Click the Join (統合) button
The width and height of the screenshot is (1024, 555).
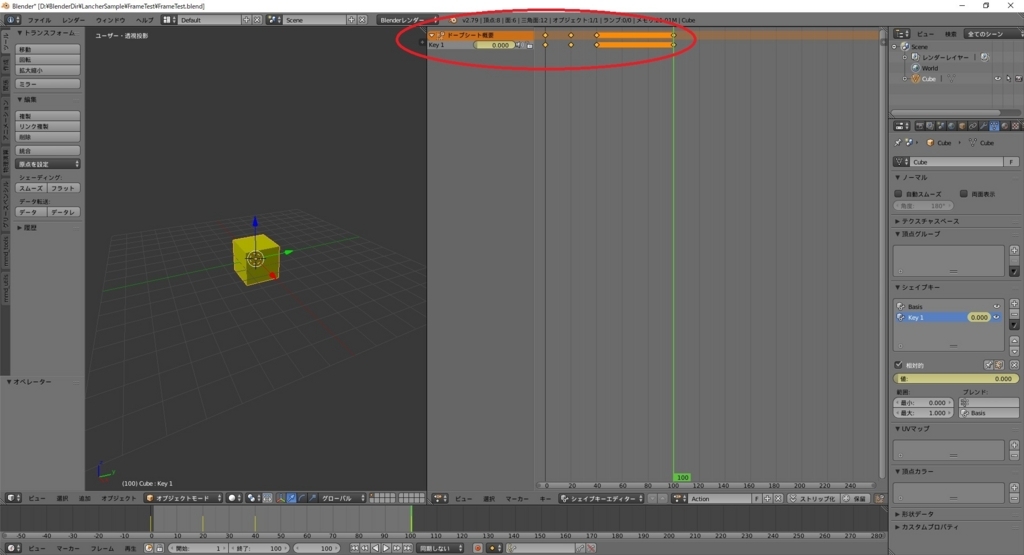[x=48, y=151]
